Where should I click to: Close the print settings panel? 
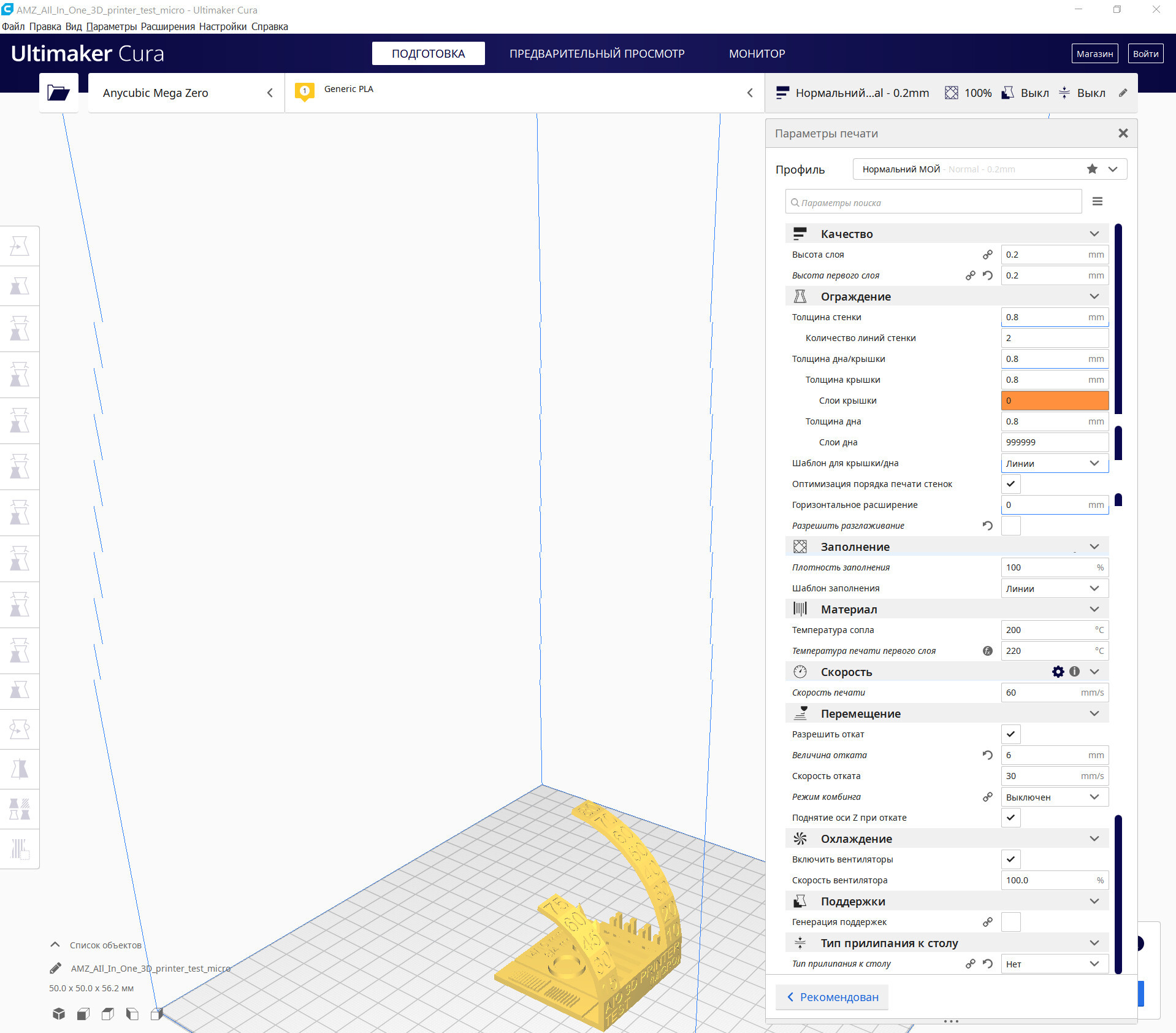pyautogui.click(x=1123, y=133)
